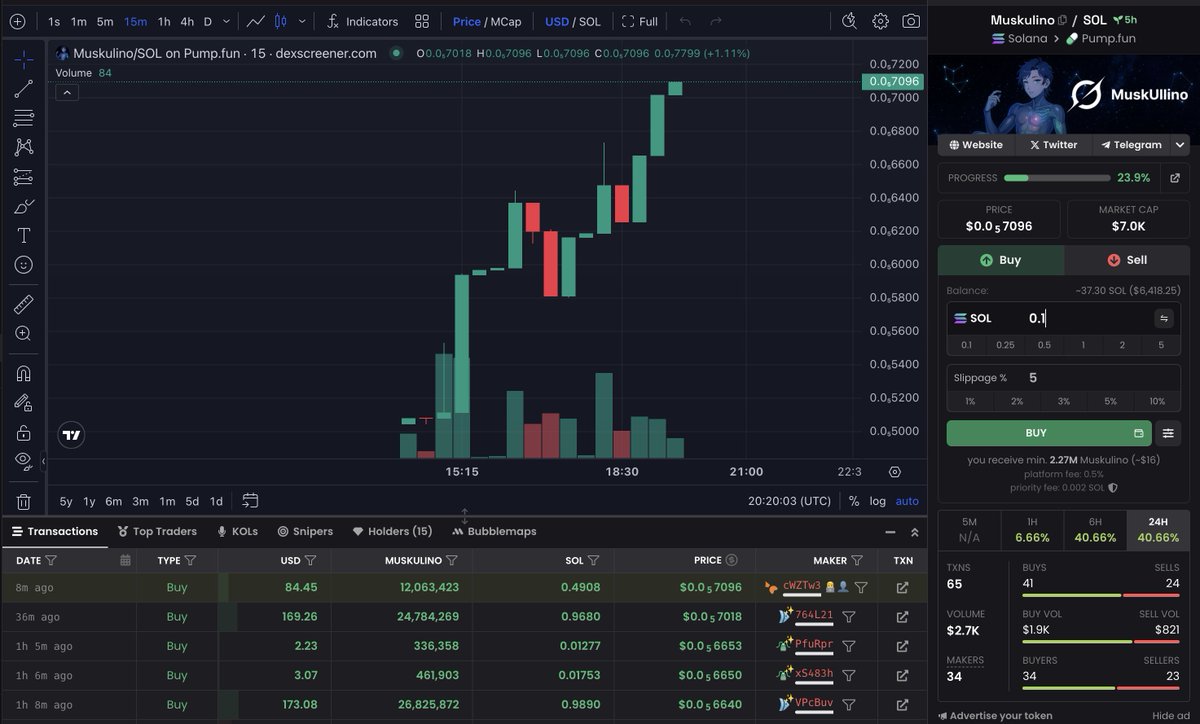Select the brush drawing tool
This screenshot has height=724, width=1200.
point(24,206)
